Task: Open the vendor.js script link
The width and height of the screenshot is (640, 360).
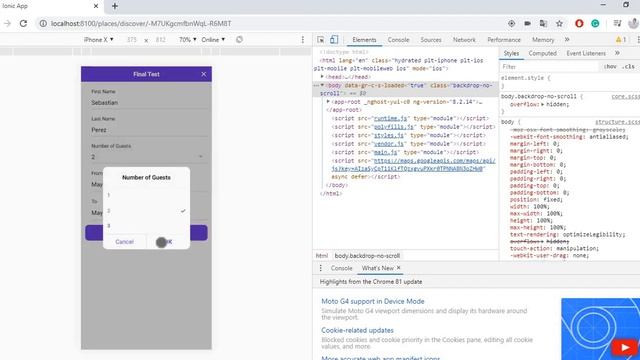Action: pyautogui.click(x=389, y=144)
